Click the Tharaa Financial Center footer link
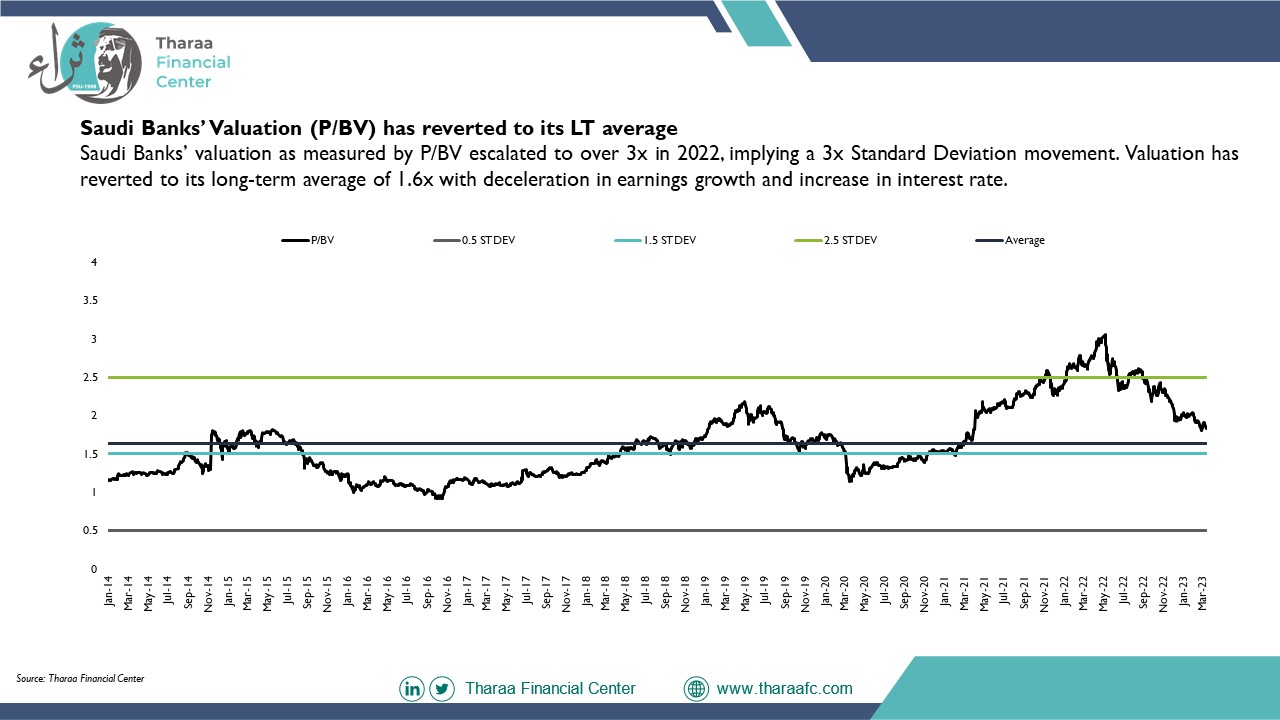Image resolution: width=1280 pixels, height=720 pixels. pos(550,688)
